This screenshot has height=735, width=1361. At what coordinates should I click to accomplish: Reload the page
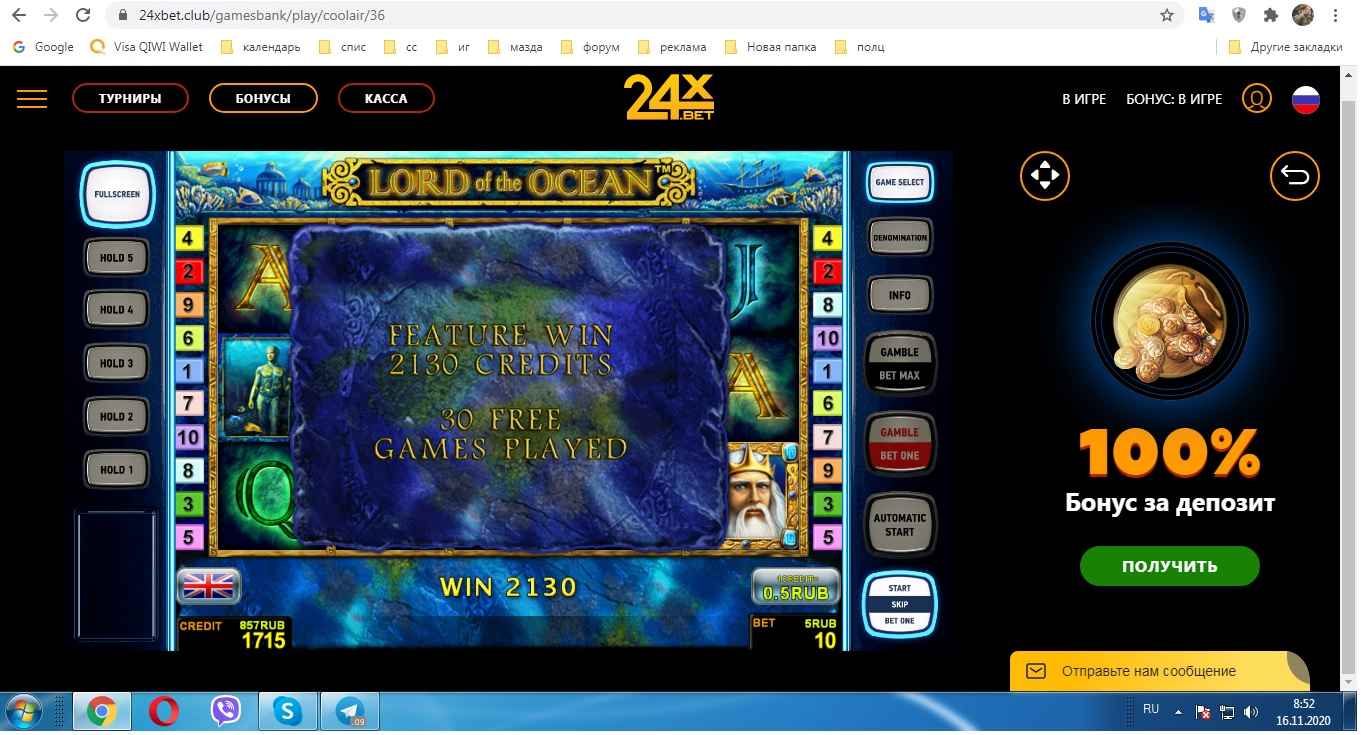pos(84,16)
